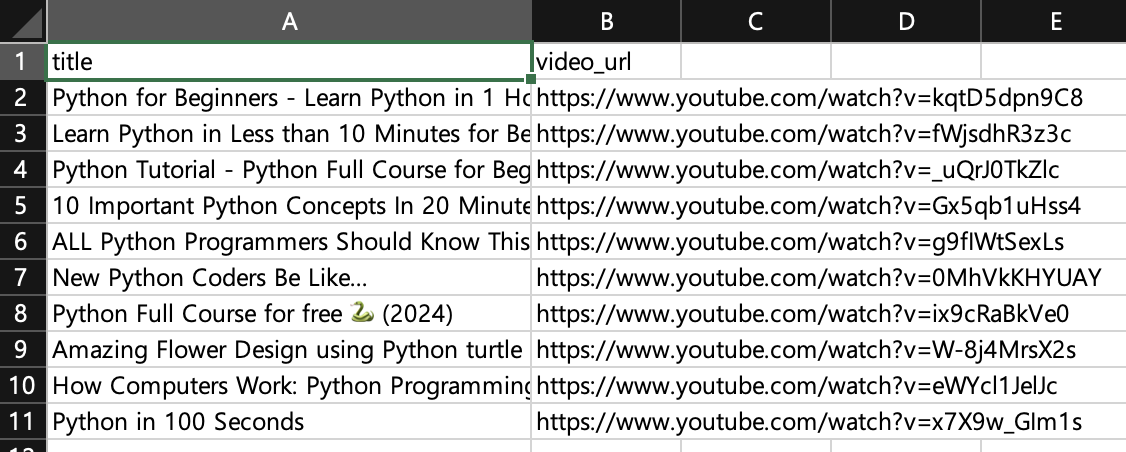1126x452 pixels.
Task: Click URL ending in g9fIWtSexLs
Action: [x=800, y=241]
